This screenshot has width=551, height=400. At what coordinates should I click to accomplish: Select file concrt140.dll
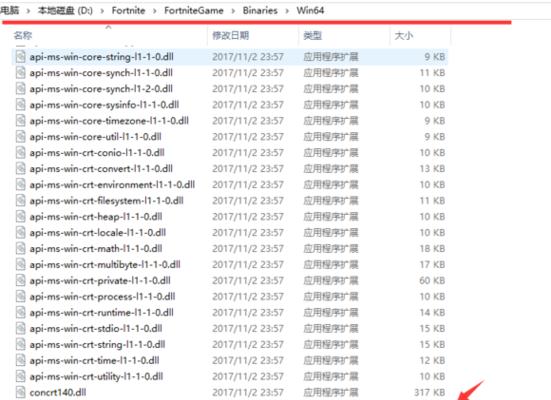(x=58, y=393)
